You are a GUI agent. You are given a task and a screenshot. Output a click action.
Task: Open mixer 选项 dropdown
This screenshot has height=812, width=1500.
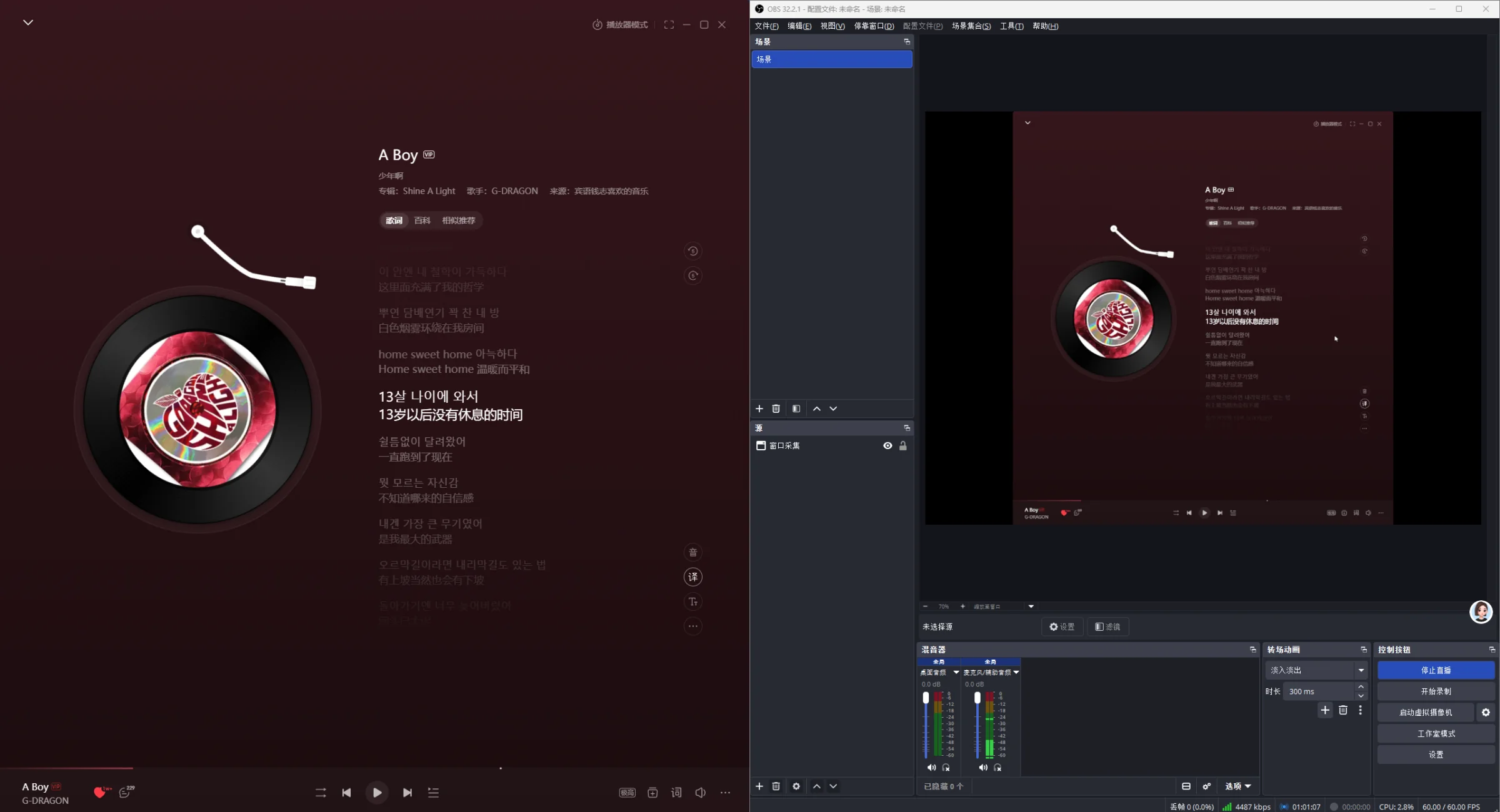[1237, 786]
